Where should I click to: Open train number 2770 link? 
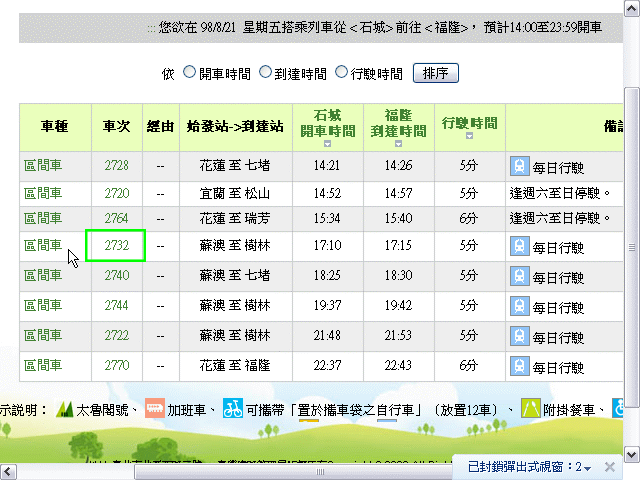click(x=116, y=365)
